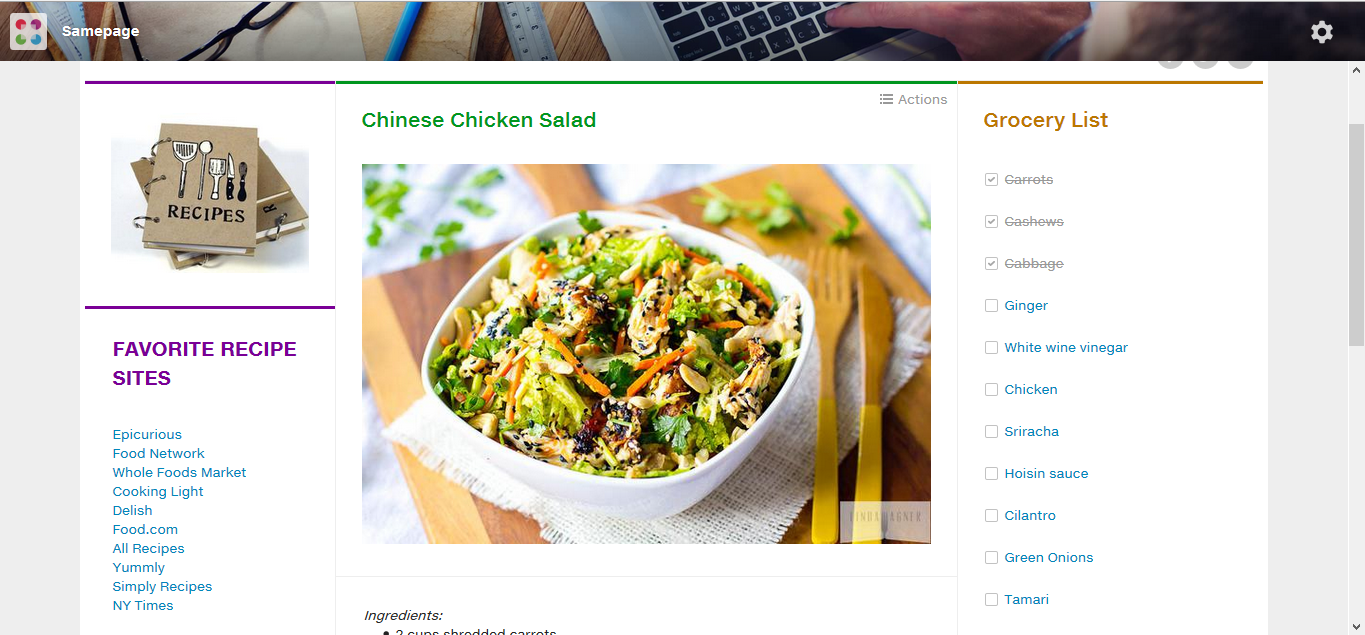The image size is (1365, 635).
Task: Visit the Food Network link
Action: click(x=158, y=454)
